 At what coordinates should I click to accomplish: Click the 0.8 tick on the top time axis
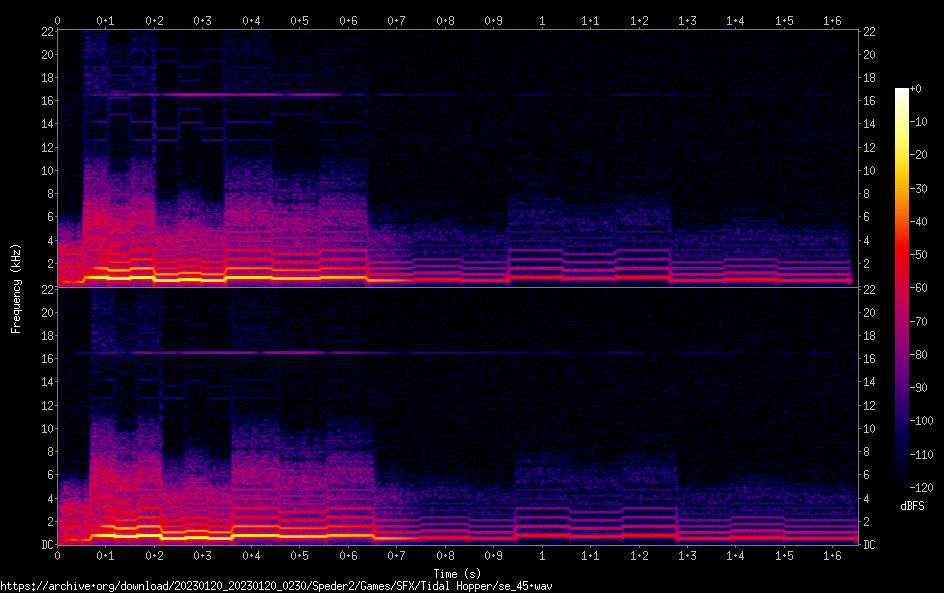click(445, 20)
